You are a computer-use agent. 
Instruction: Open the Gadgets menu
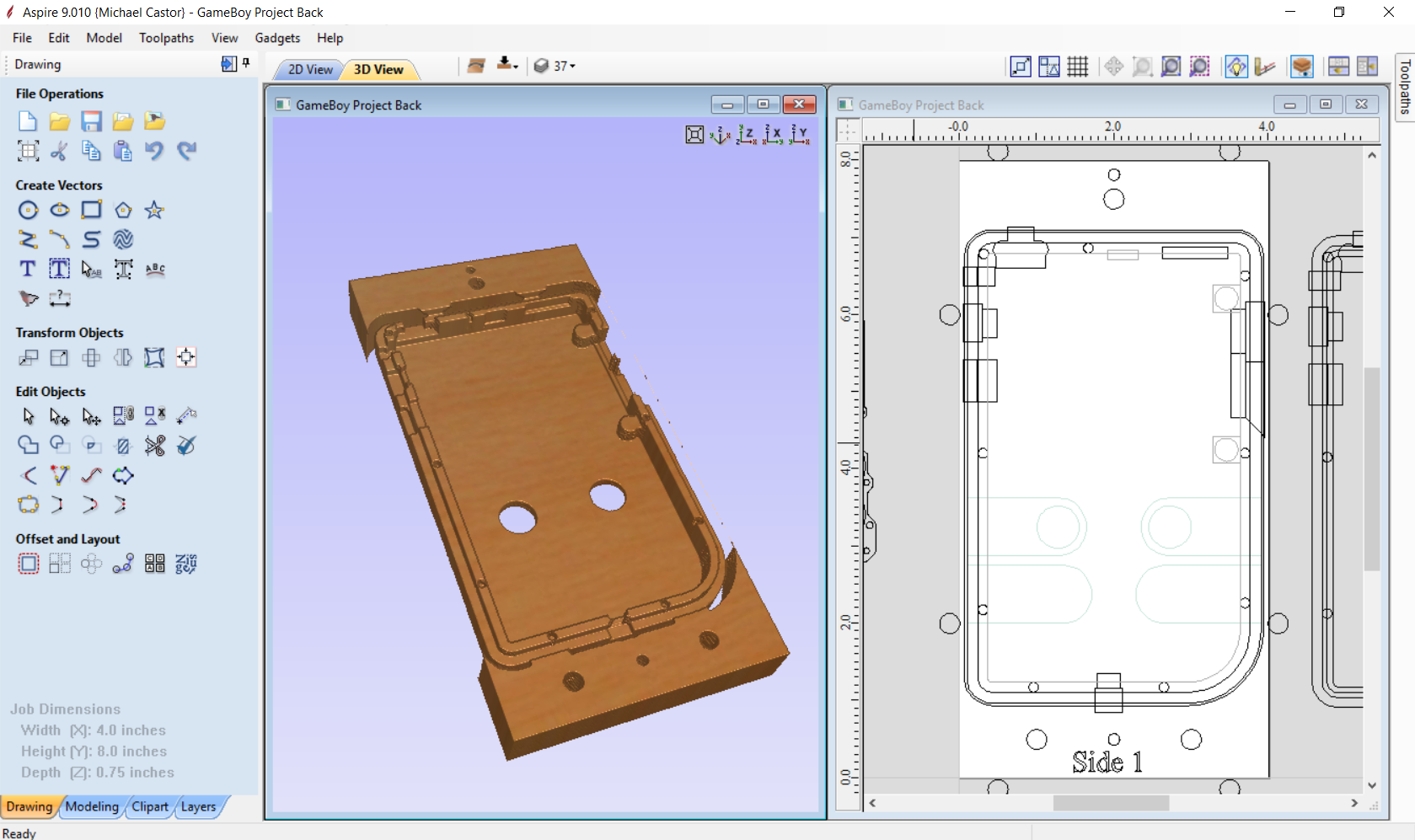click(277, 38)
